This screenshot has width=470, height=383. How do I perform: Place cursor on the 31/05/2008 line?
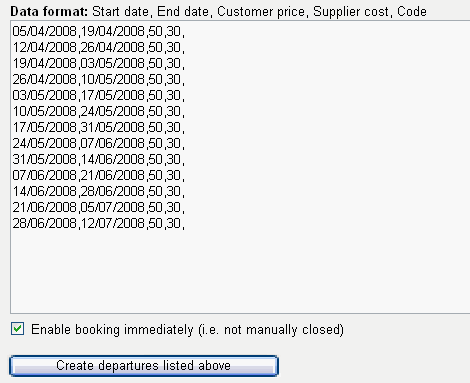coord(98,159)
